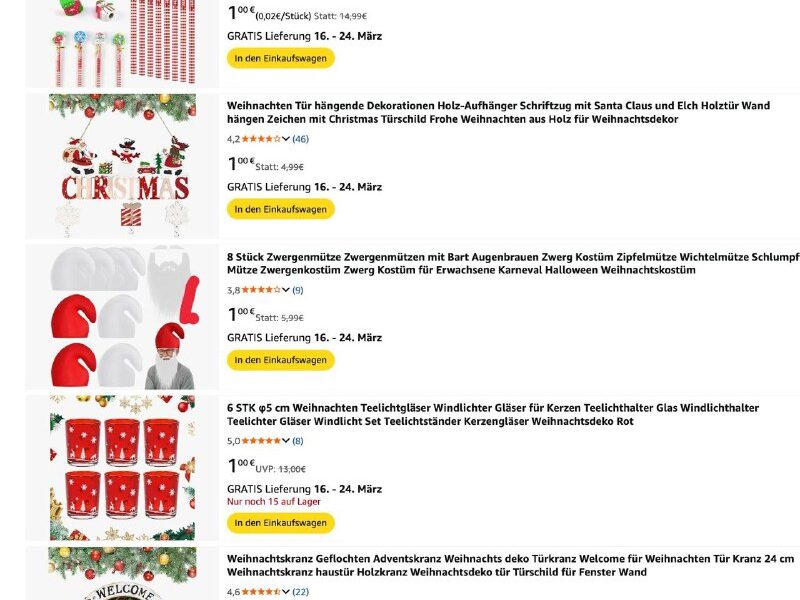
Task: Open the 9 reviews link
Action: click(298, 290)
